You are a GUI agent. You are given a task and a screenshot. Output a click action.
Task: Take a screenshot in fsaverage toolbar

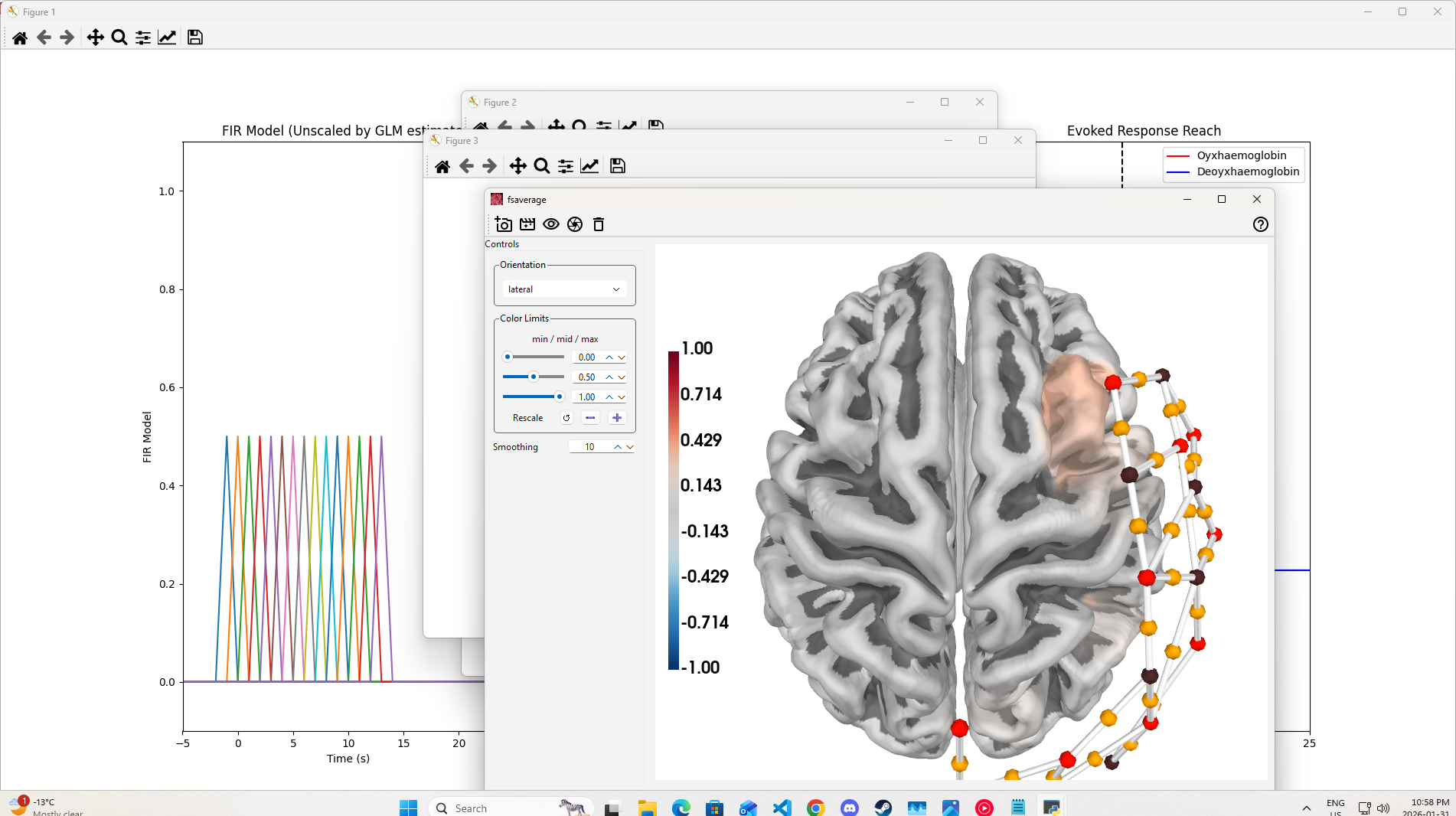click(503, 224)
